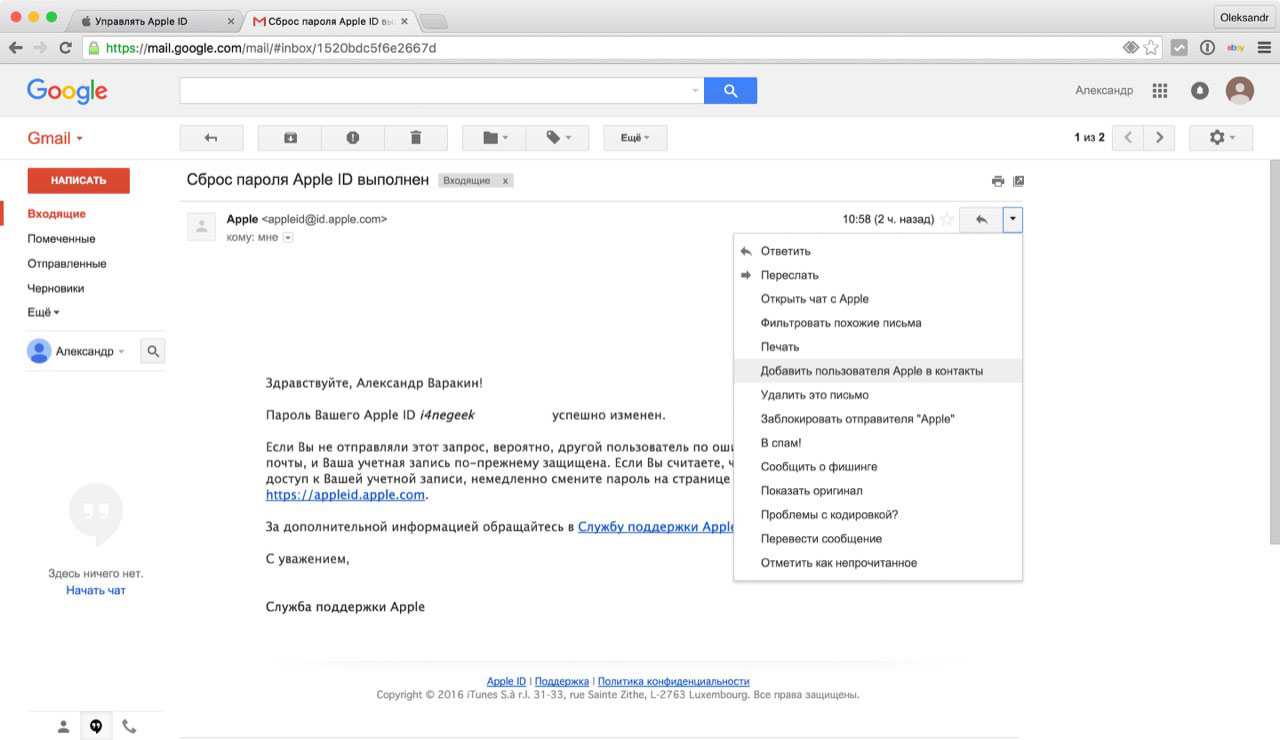Open the Move to folder dropdown
The height and width of the screenshot is (740, 1280).
(x=495, y=138)
